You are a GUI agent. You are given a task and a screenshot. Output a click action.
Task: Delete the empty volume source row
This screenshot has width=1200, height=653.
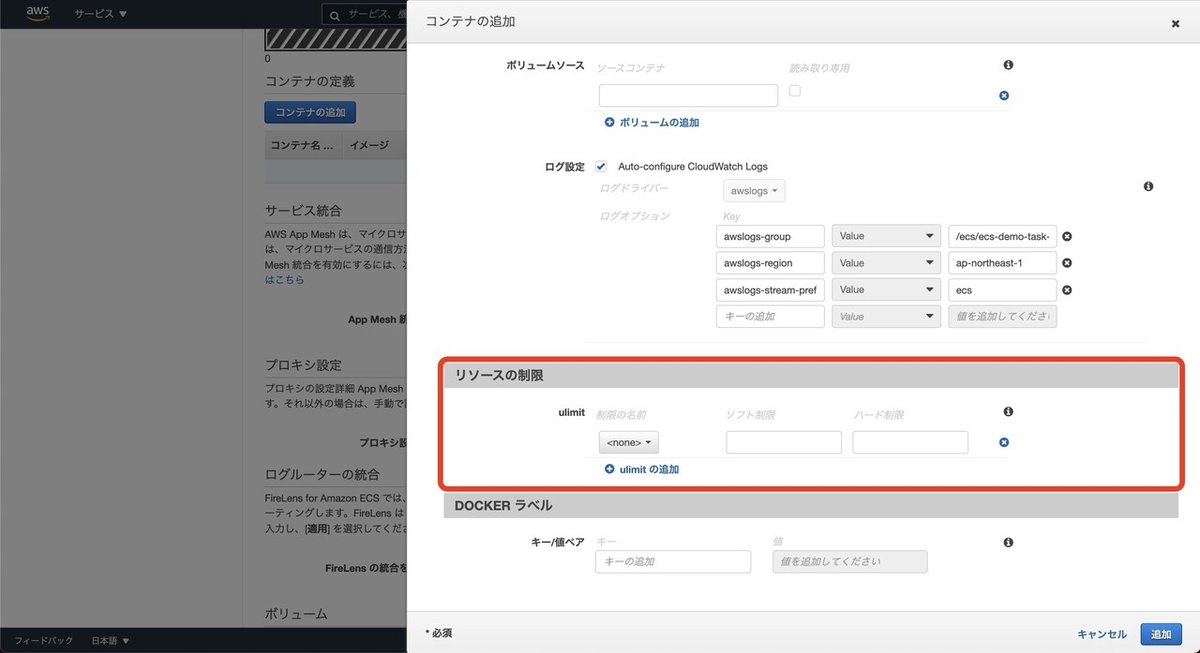click(1003, 95)
